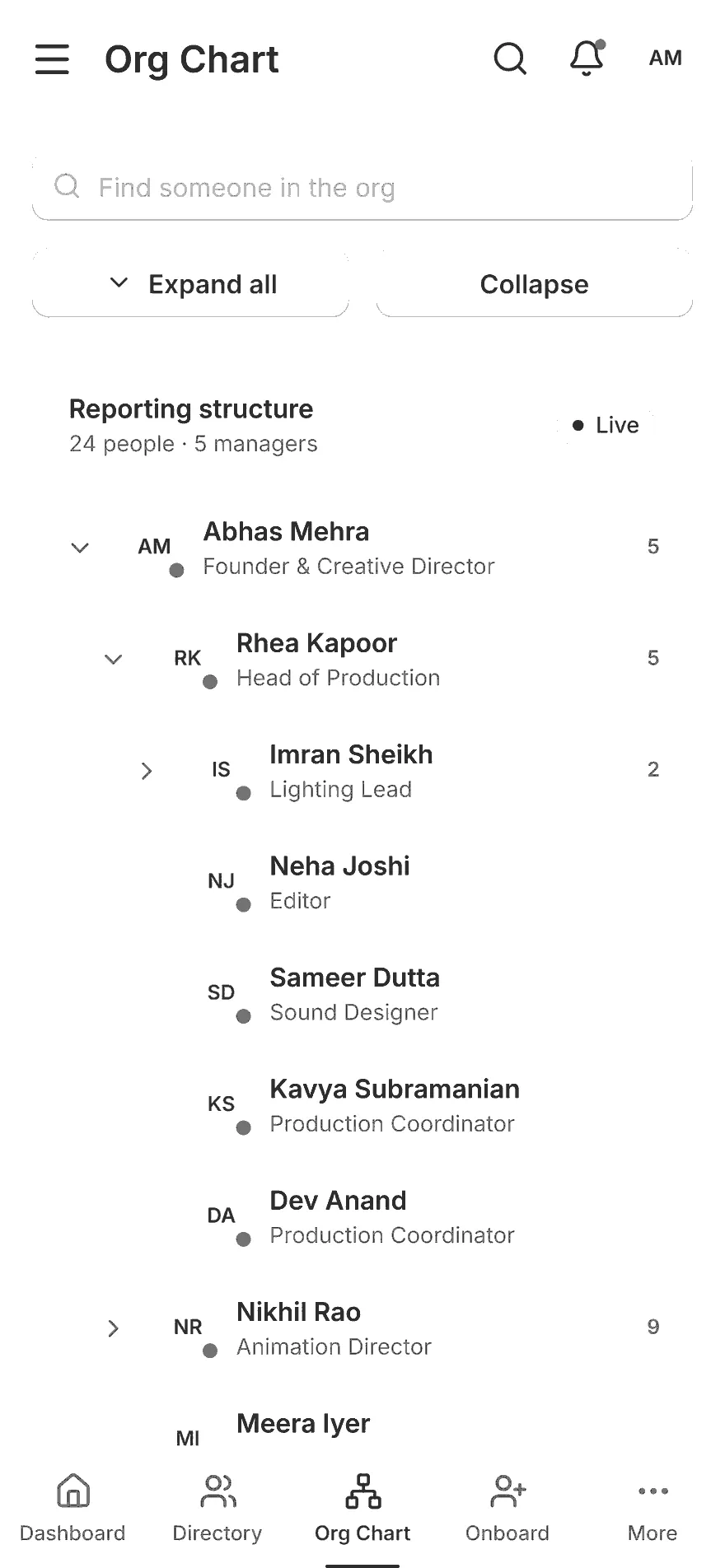The image size is (725, 1568).
Task: Open the IS avatar for Imran Sheikh
Action: [221, 769]
